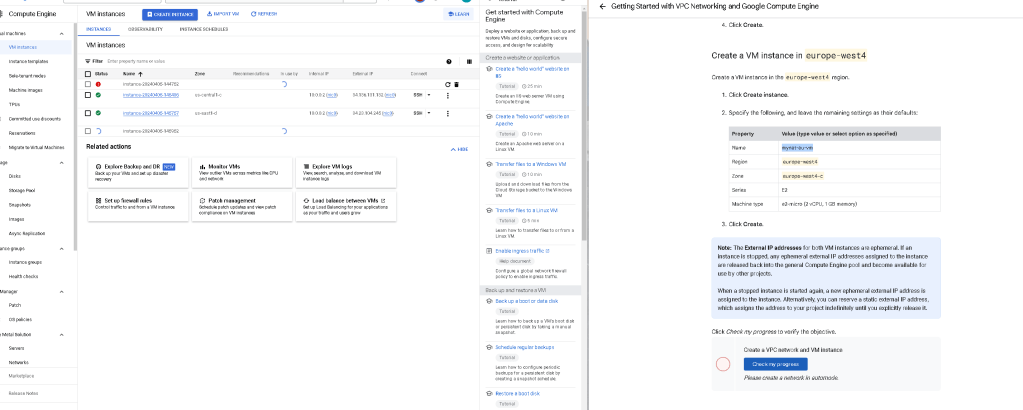Open 'Schedule regular backups' tutorial

523,347
